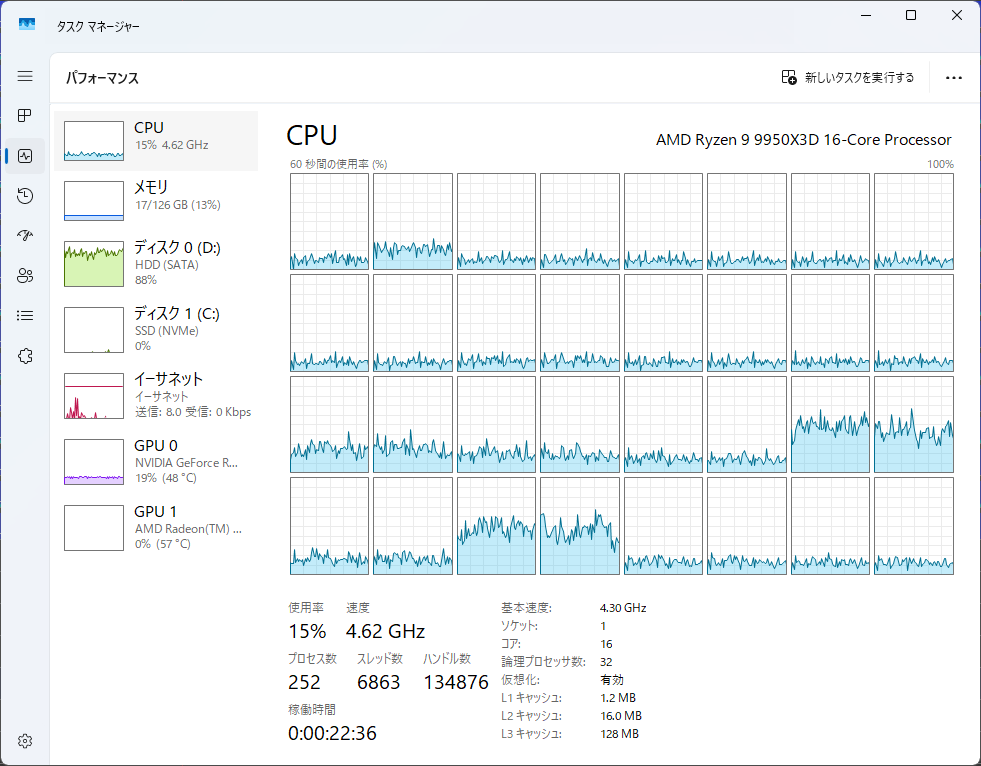This screenshot has width=981, height=766.
Task: Click the thread count 6863
Action: click(x=379, y=682)
